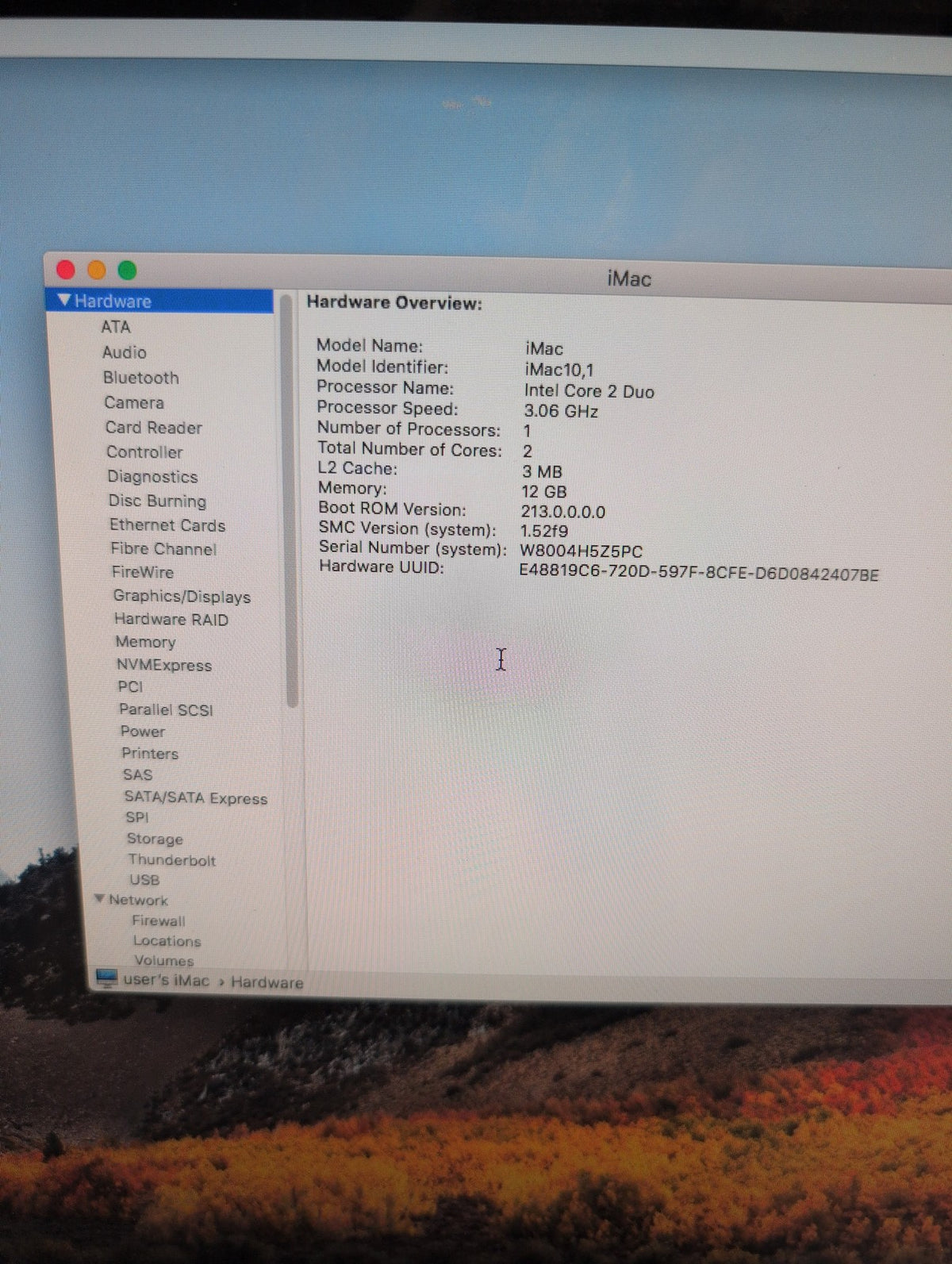Open the PCI section
Image resolution: width=952 pixels, height=1264 pixels.
[130, 687]
